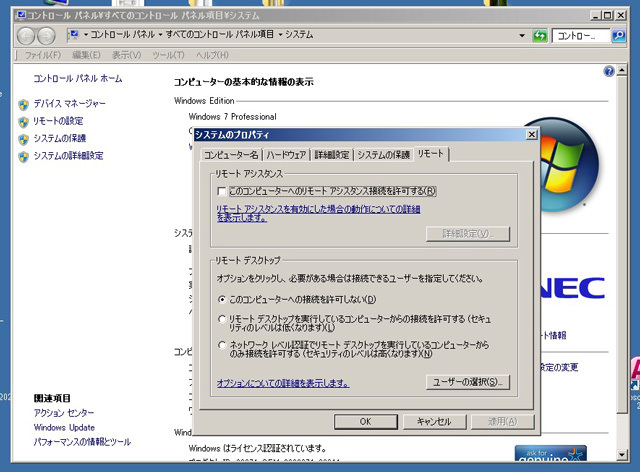Select the リモート tab
Viewport: 640px width, 472px height.
431,154
